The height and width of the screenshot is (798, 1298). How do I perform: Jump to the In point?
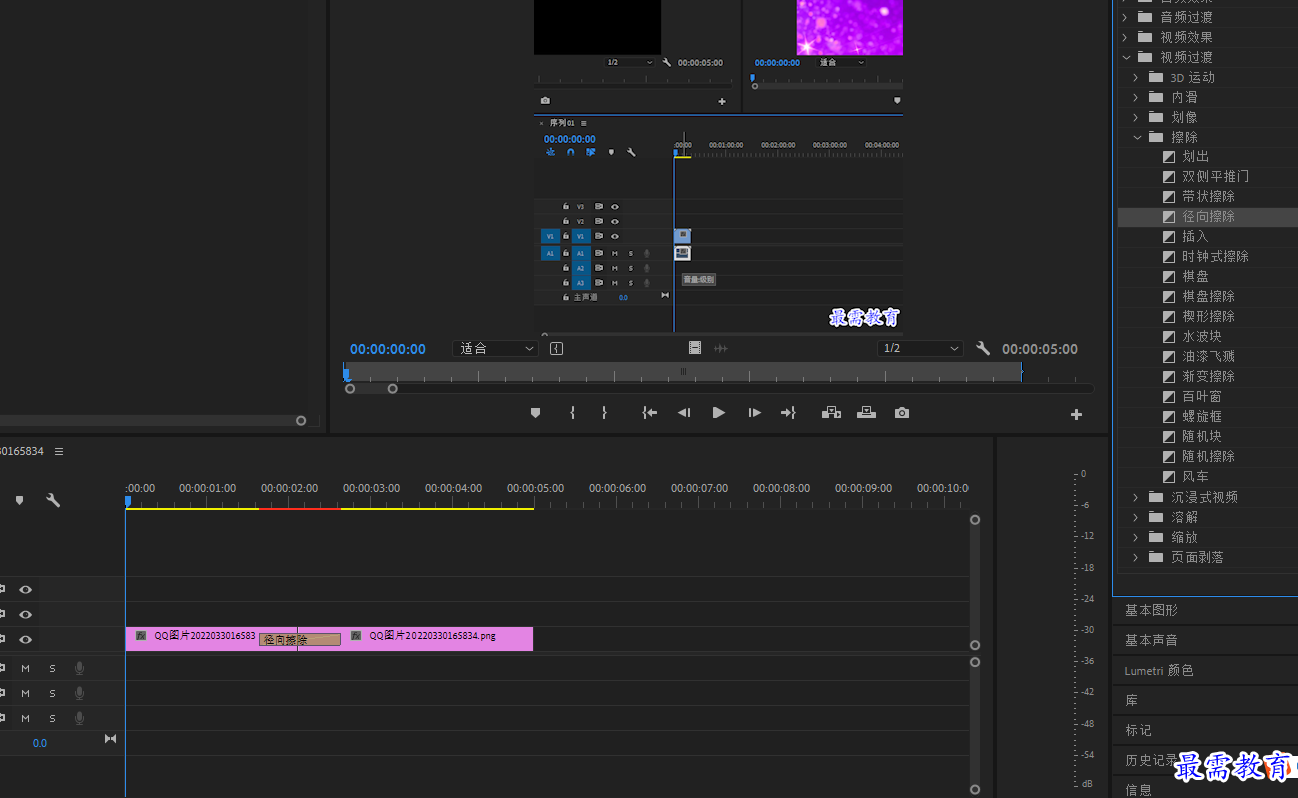pyautogui.click(x=650, y=413)
